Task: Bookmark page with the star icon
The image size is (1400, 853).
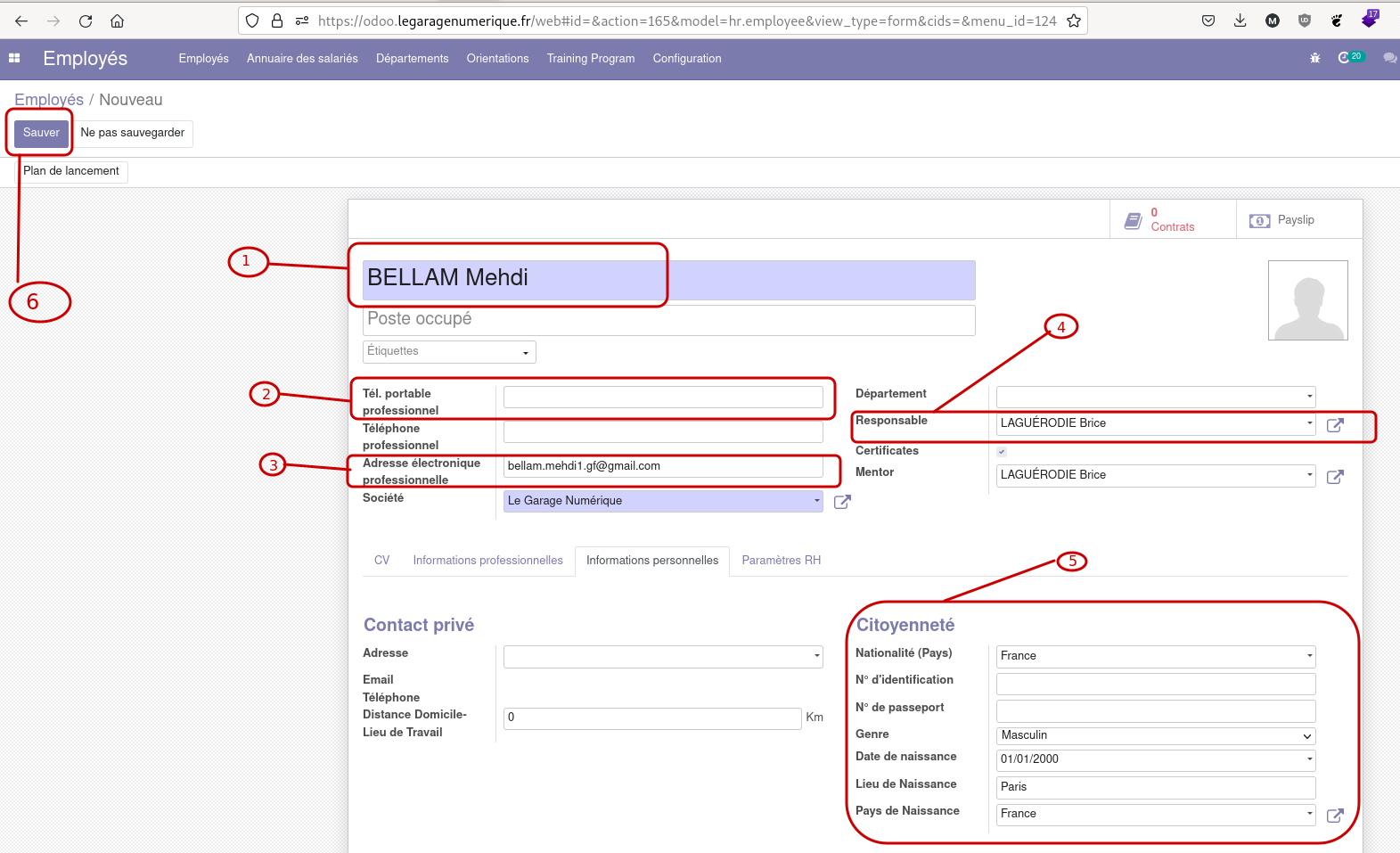Action: tap(1074, 21)
